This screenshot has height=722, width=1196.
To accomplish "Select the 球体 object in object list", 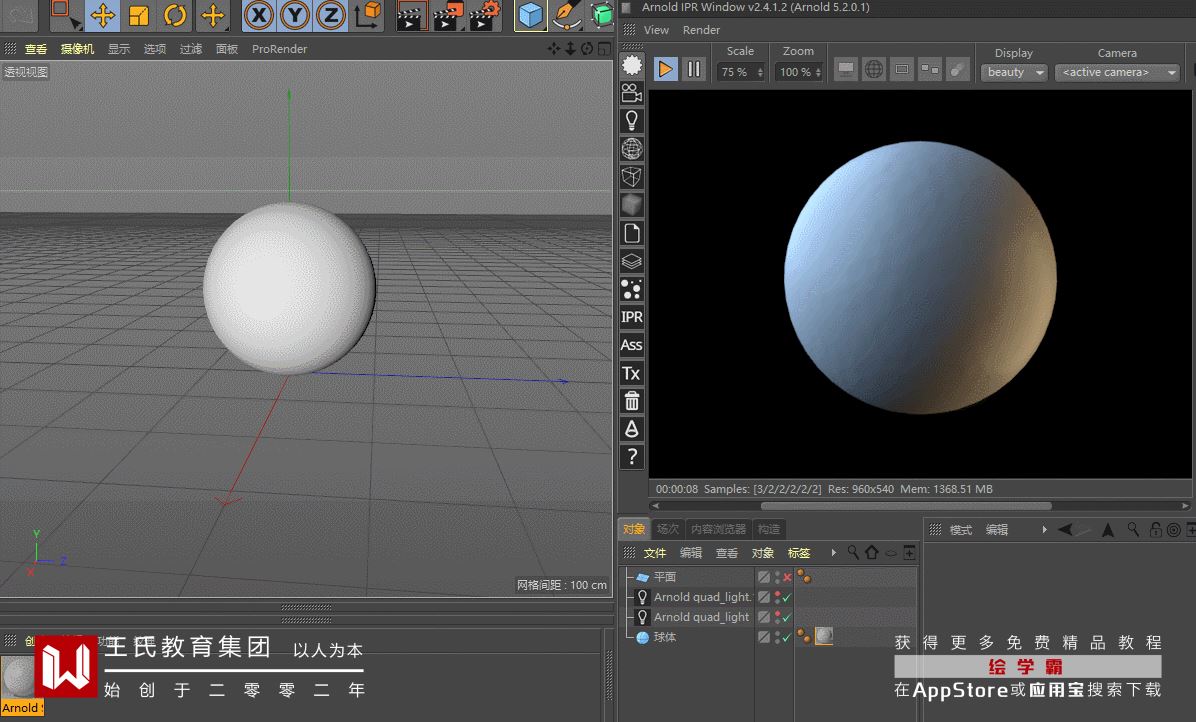I will coord(665,637).
